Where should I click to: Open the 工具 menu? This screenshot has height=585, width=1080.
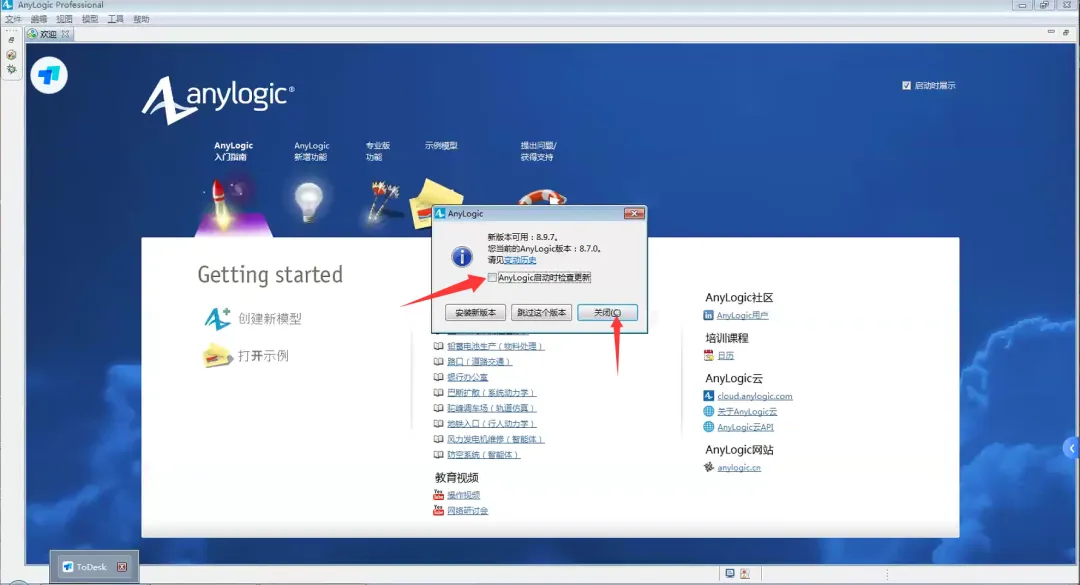pos(116,19)
